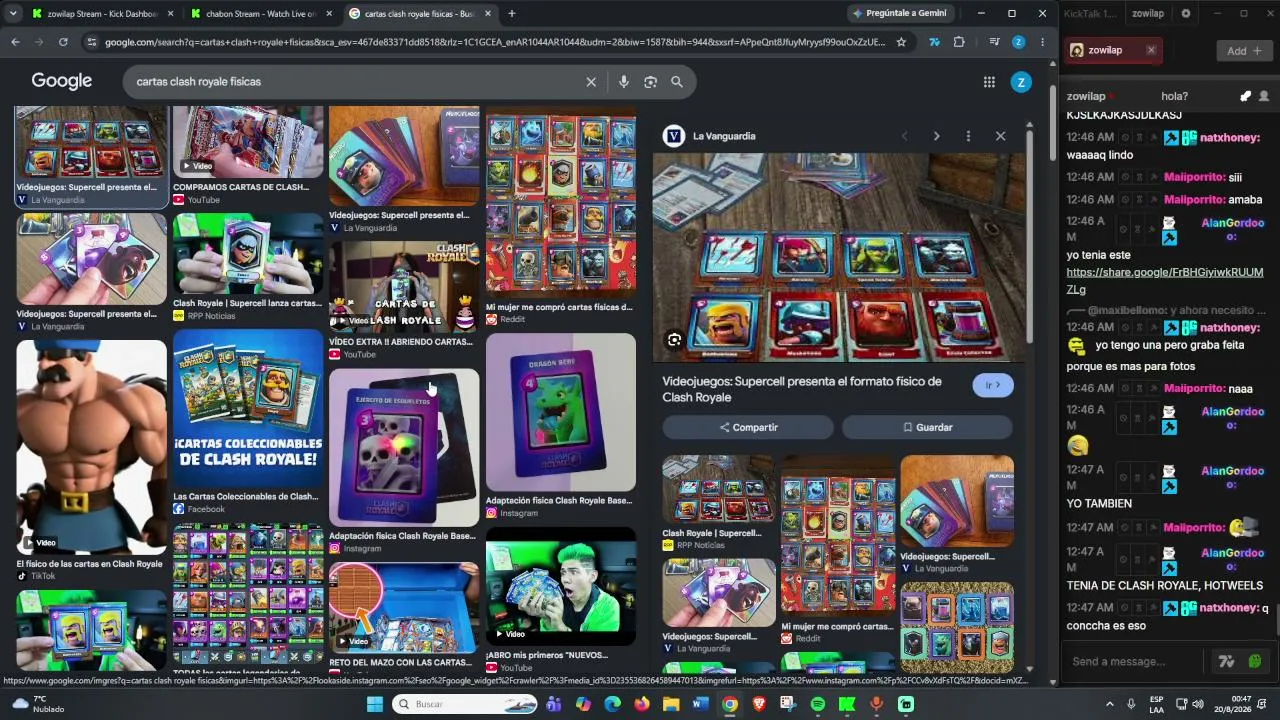Select the KickTalk tab in the title bar
The height and width of the screenshot is (720, 1280).
click(x=1090, y=14)
